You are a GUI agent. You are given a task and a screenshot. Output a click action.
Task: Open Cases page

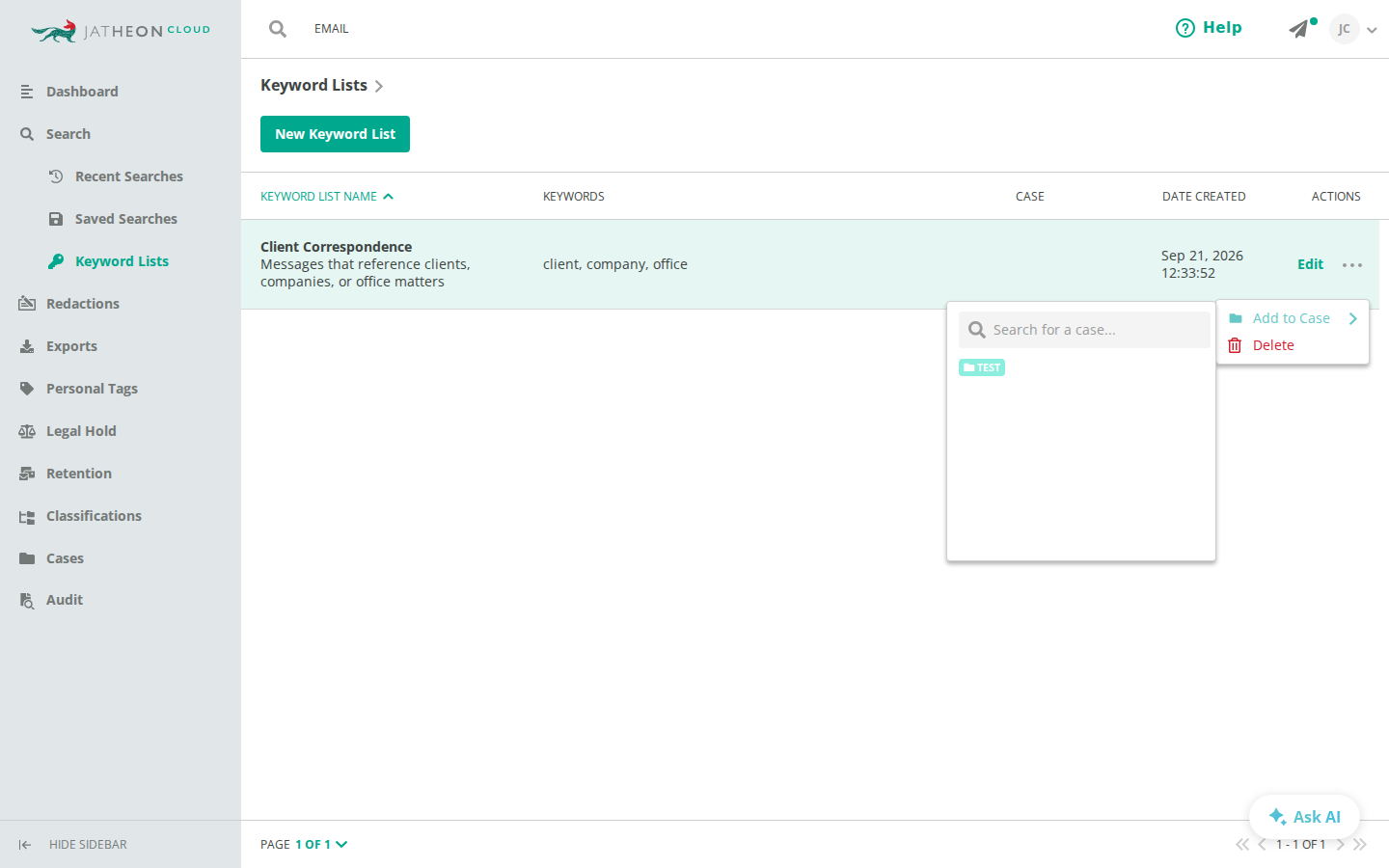click(65, 558)
